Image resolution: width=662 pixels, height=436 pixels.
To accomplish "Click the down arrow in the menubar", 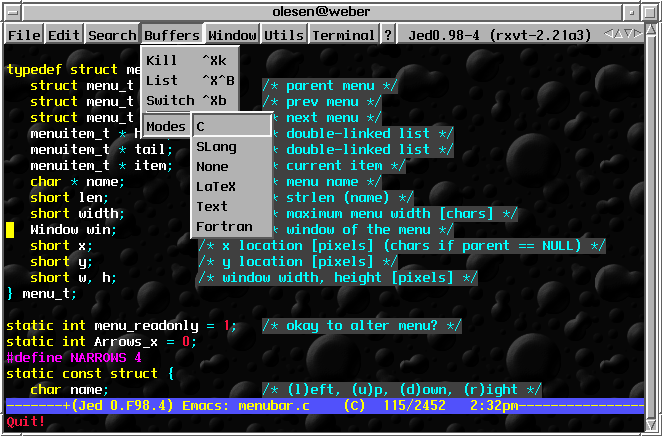I will (627, 34).
